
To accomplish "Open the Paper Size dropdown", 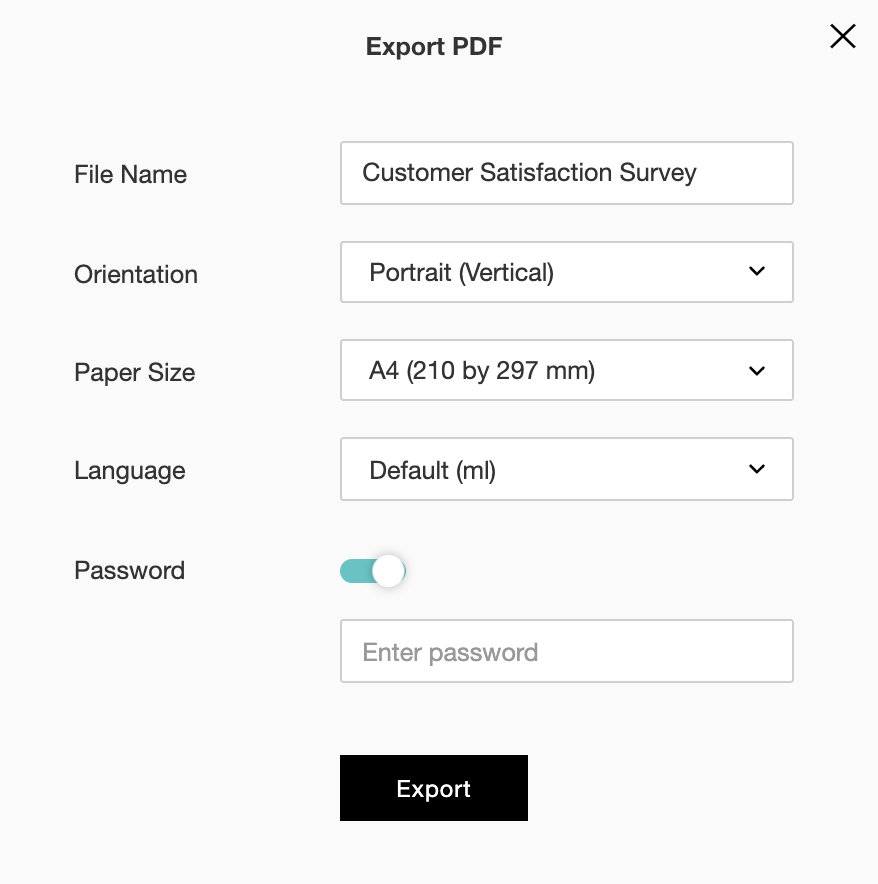I will (x=566, y=371).
